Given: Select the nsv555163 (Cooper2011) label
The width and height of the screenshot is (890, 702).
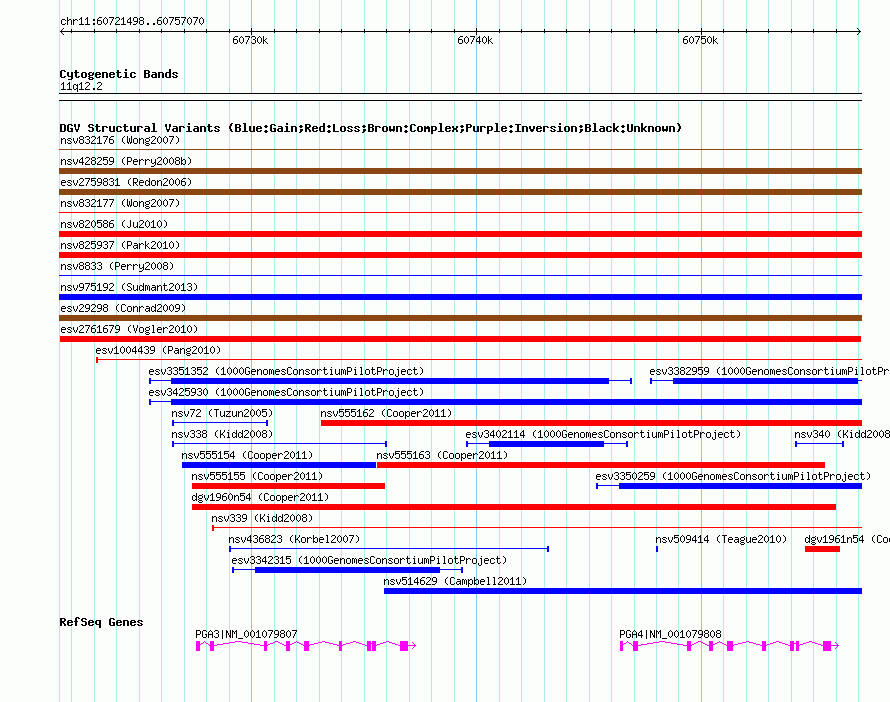Looking at the screenshot, I should click(x=442, y=455).
